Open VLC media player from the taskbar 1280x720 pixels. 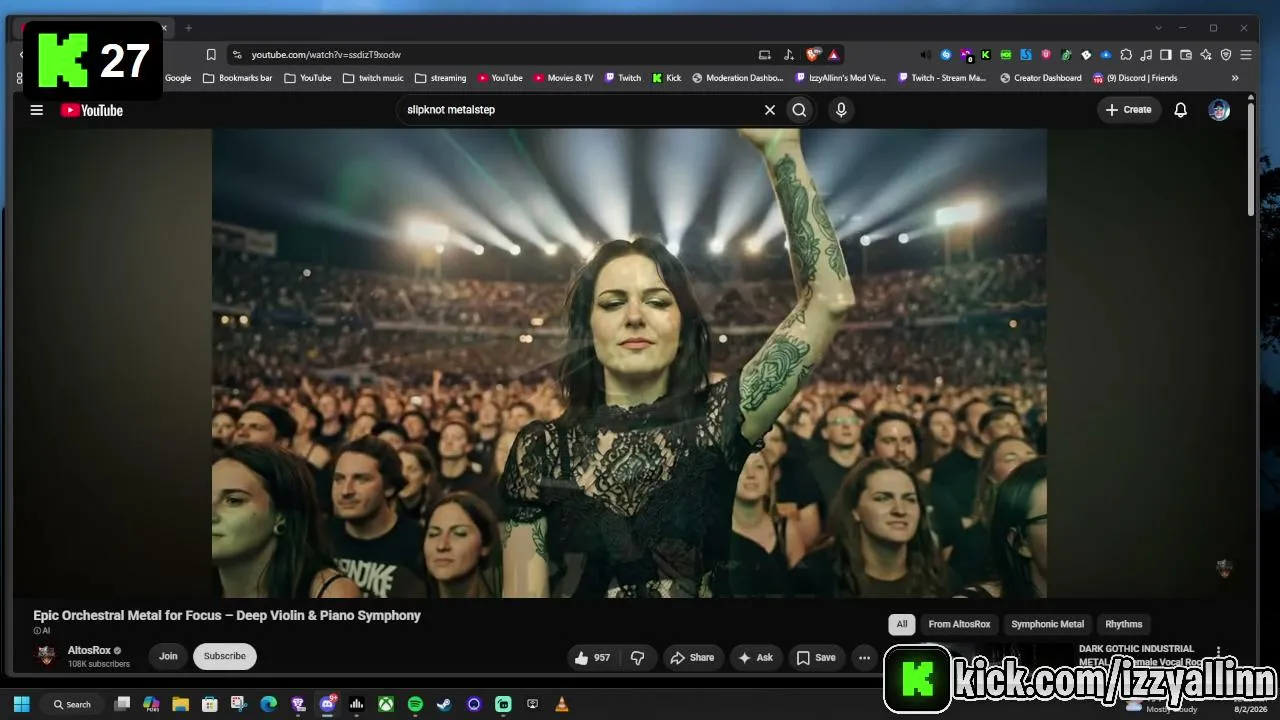pos(562,704)
